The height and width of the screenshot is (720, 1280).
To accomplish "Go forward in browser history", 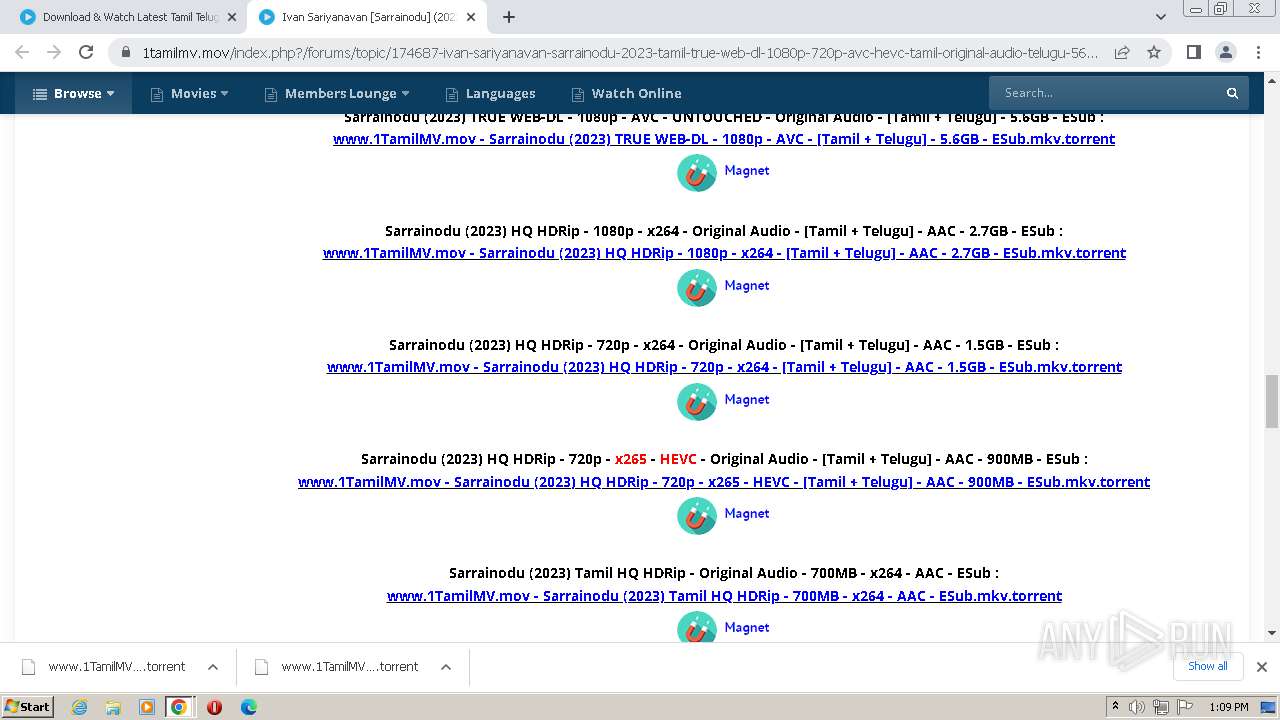I will [x=54, y=52].
